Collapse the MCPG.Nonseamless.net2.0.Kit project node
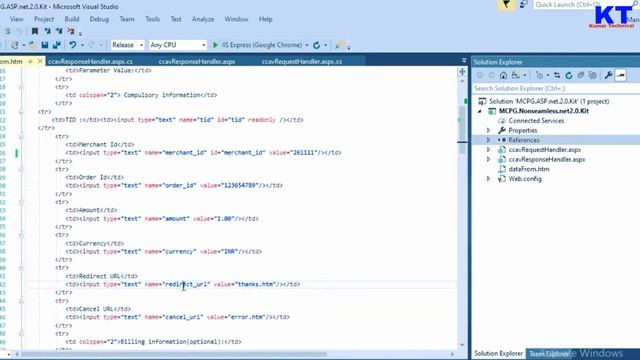Screen dimensions: 640x360 click(x=480, y=111)
